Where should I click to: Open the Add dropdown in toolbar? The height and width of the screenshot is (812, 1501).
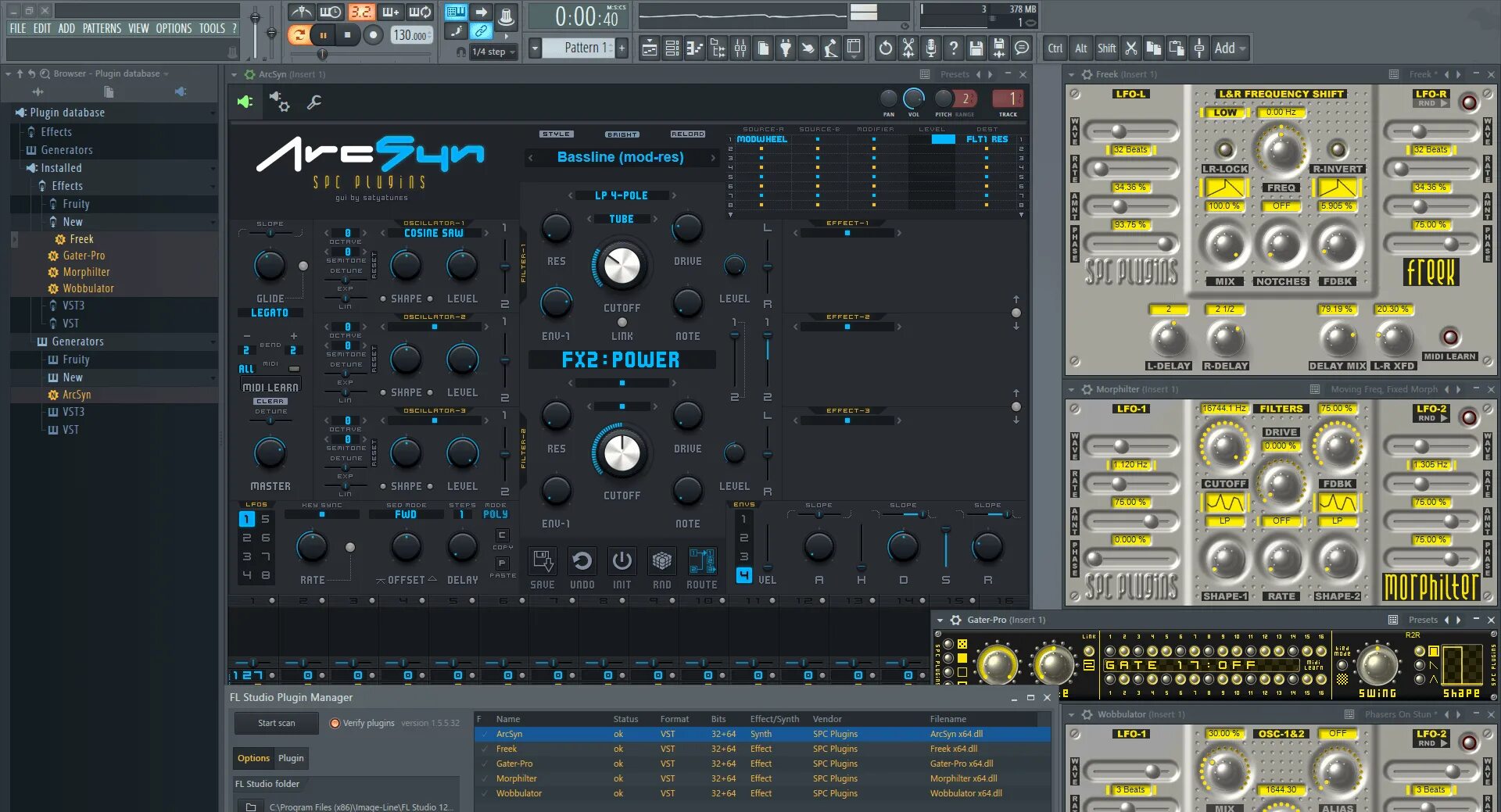(1230, 48)
